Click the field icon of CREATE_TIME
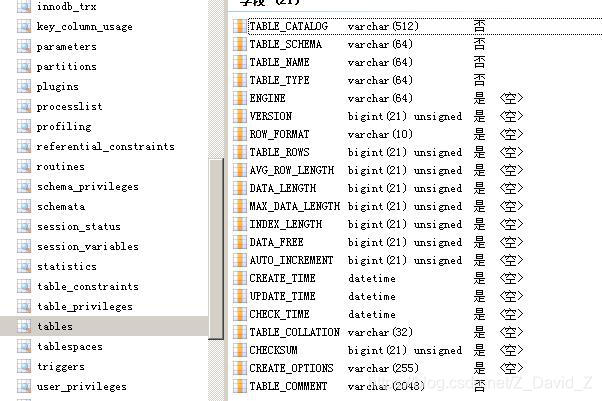 240,278
